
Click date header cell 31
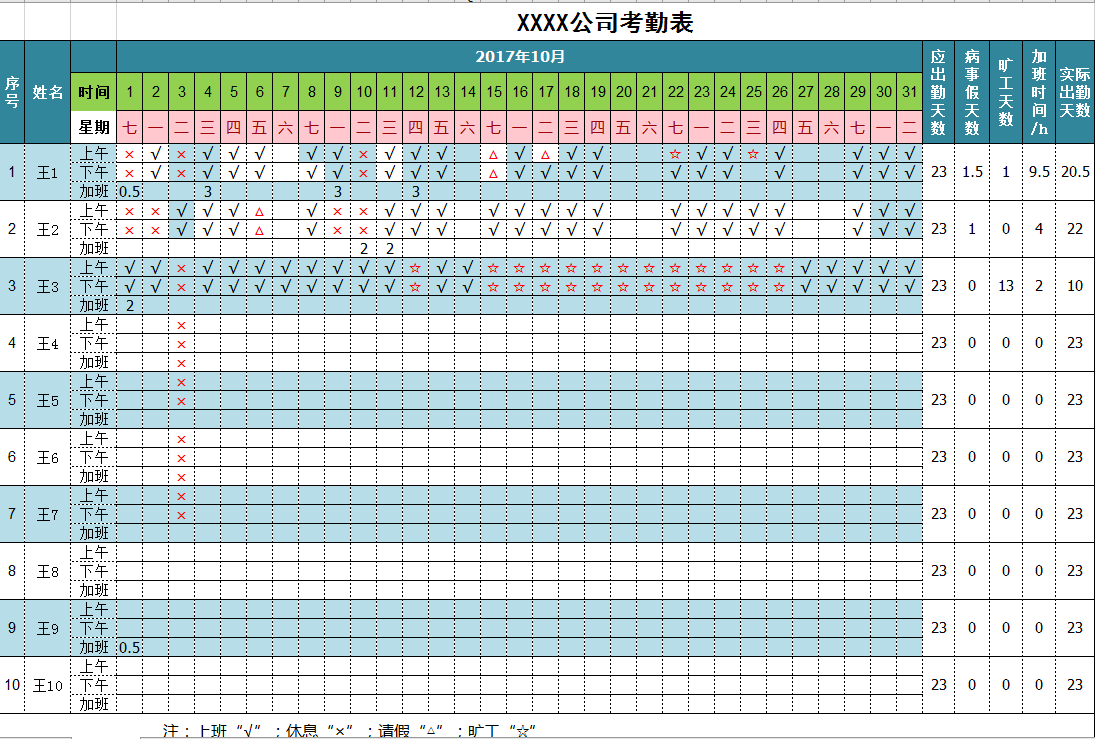click(x=909, y=92)
